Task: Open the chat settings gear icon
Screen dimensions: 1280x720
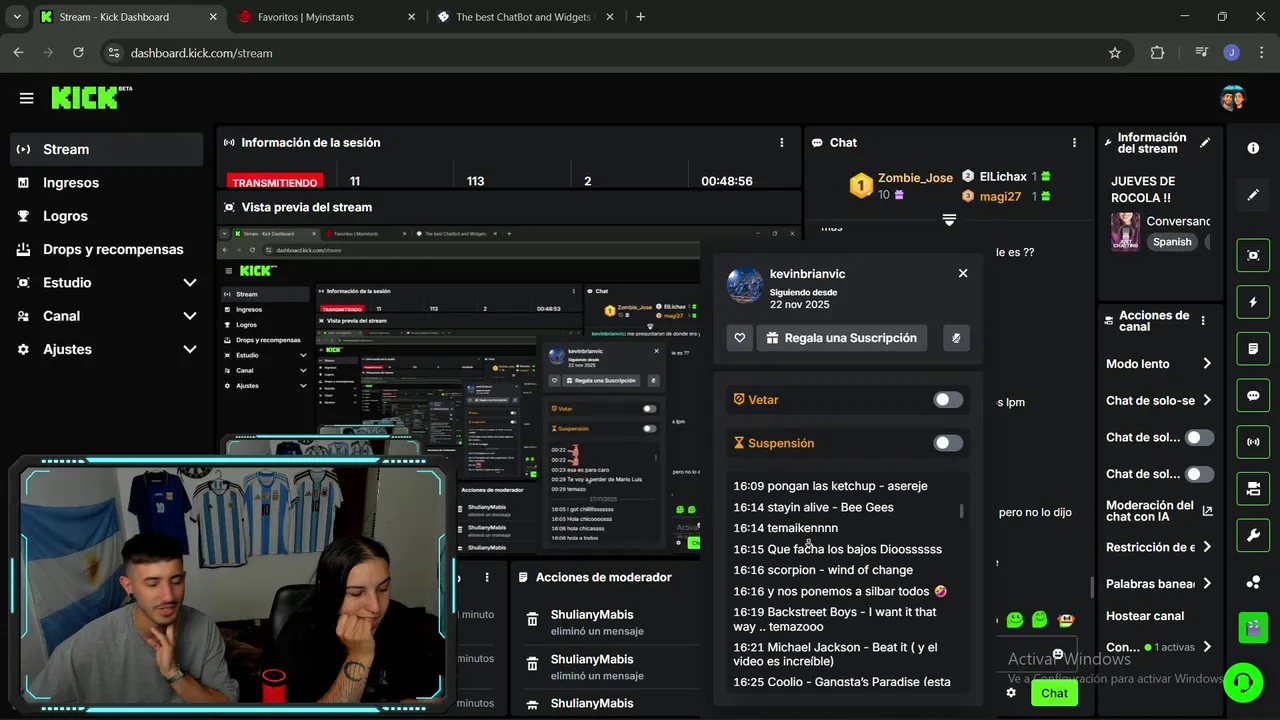Action: pos(1011,693)
